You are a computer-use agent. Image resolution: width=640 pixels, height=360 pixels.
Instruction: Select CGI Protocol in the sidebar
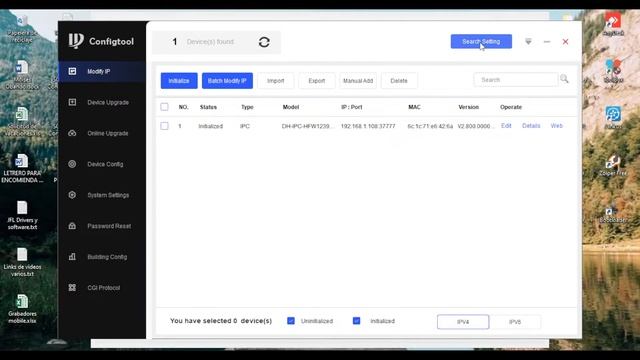(102, 287)
